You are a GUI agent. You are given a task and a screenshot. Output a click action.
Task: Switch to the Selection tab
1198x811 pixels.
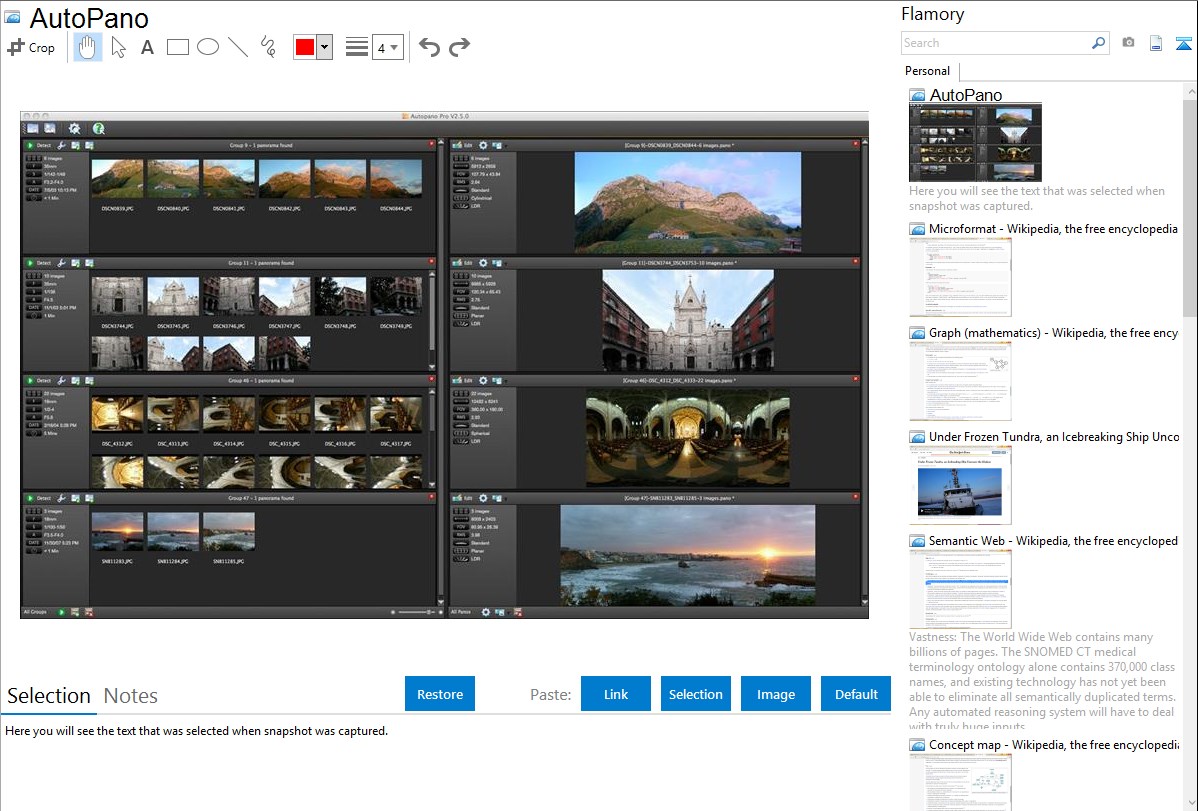coord(49,696)
